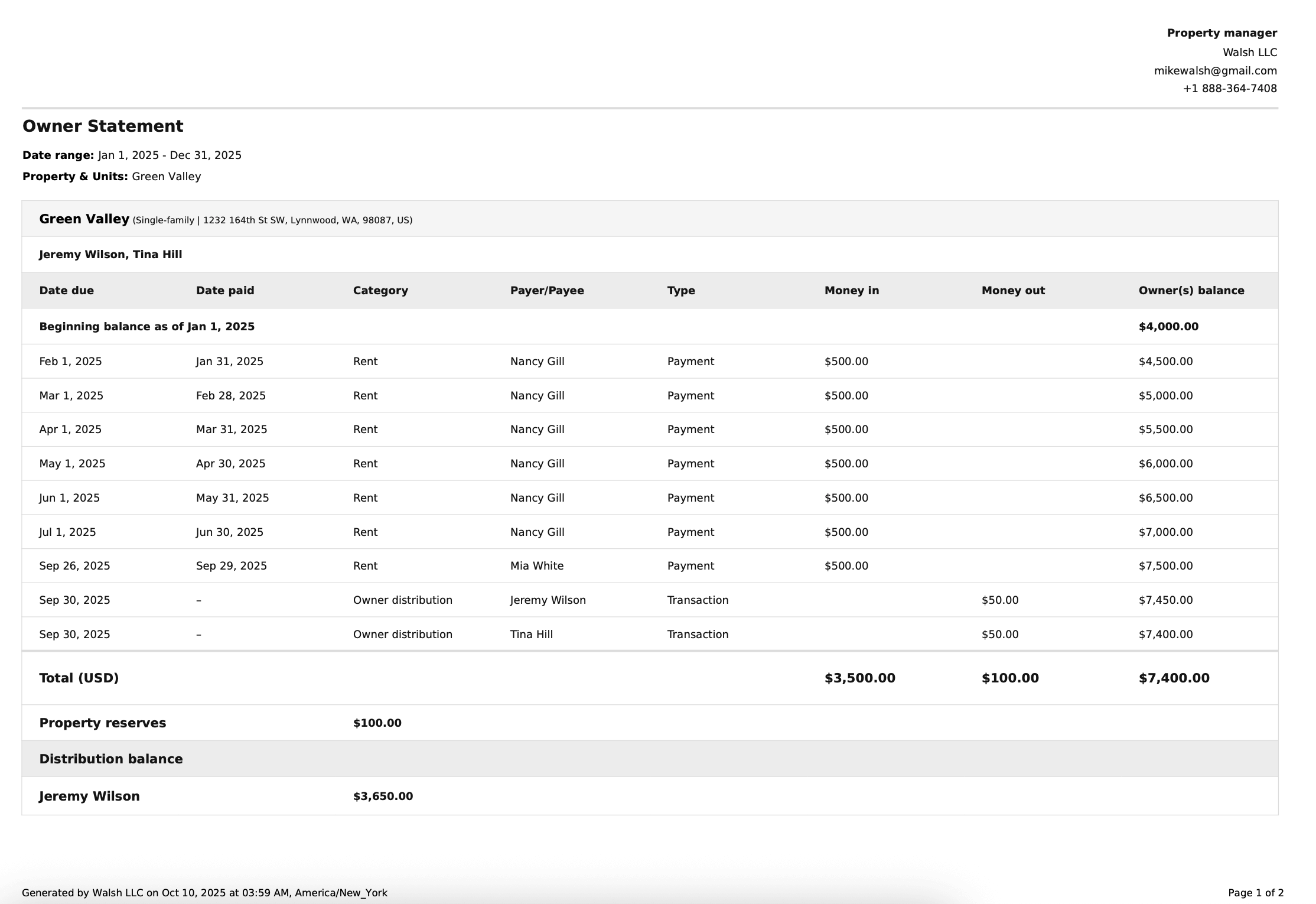Click the Money in column header
This screenshot has width=1316, height=904.
851,291
